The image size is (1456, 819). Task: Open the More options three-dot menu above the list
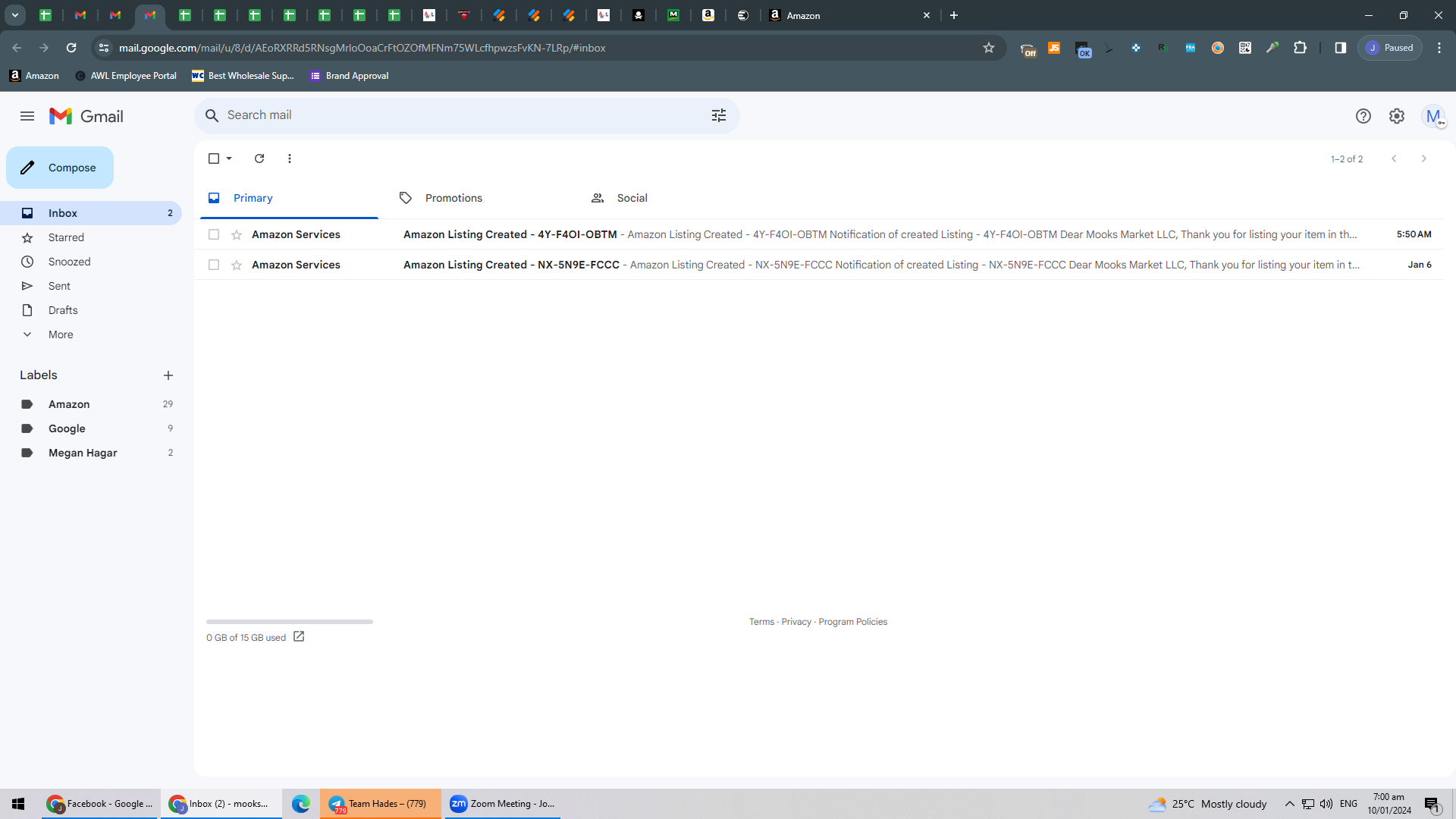290,158
